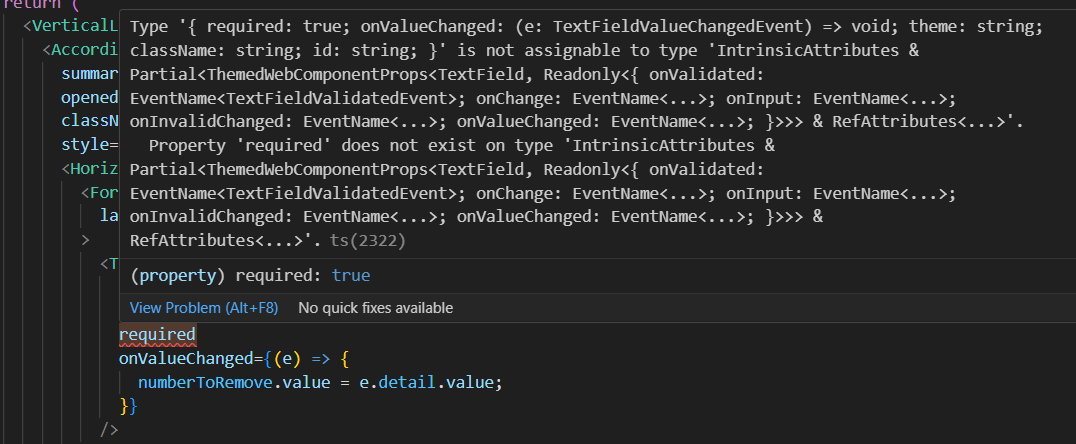Click the No quick fixes available text
Viewport: 1076px width, 444px height.
pos(375,308)
